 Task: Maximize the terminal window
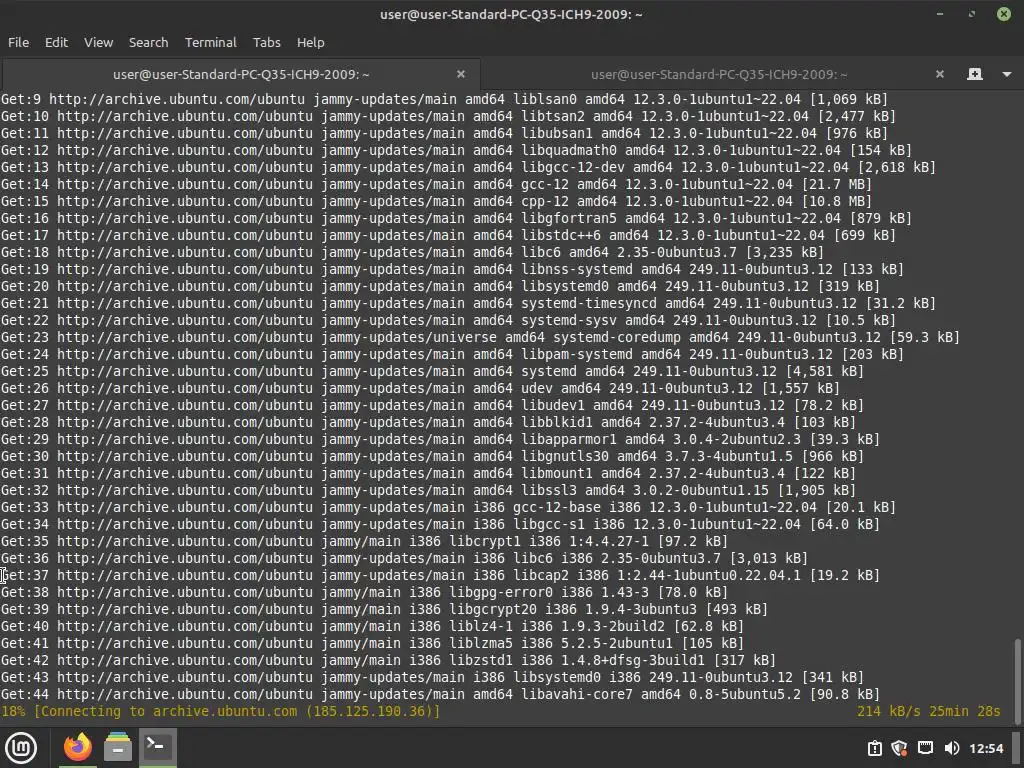[x=972, y=14]
